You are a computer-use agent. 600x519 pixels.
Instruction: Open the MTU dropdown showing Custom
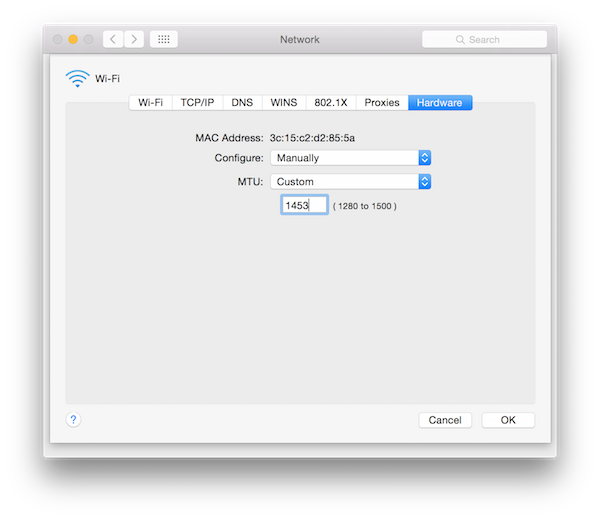[350, 182]
